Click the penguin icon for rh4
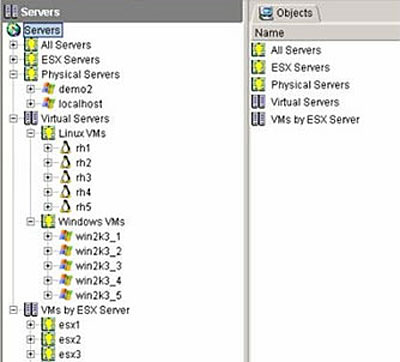The height and width of the screenshot is (362, 400). coord(66,192)
